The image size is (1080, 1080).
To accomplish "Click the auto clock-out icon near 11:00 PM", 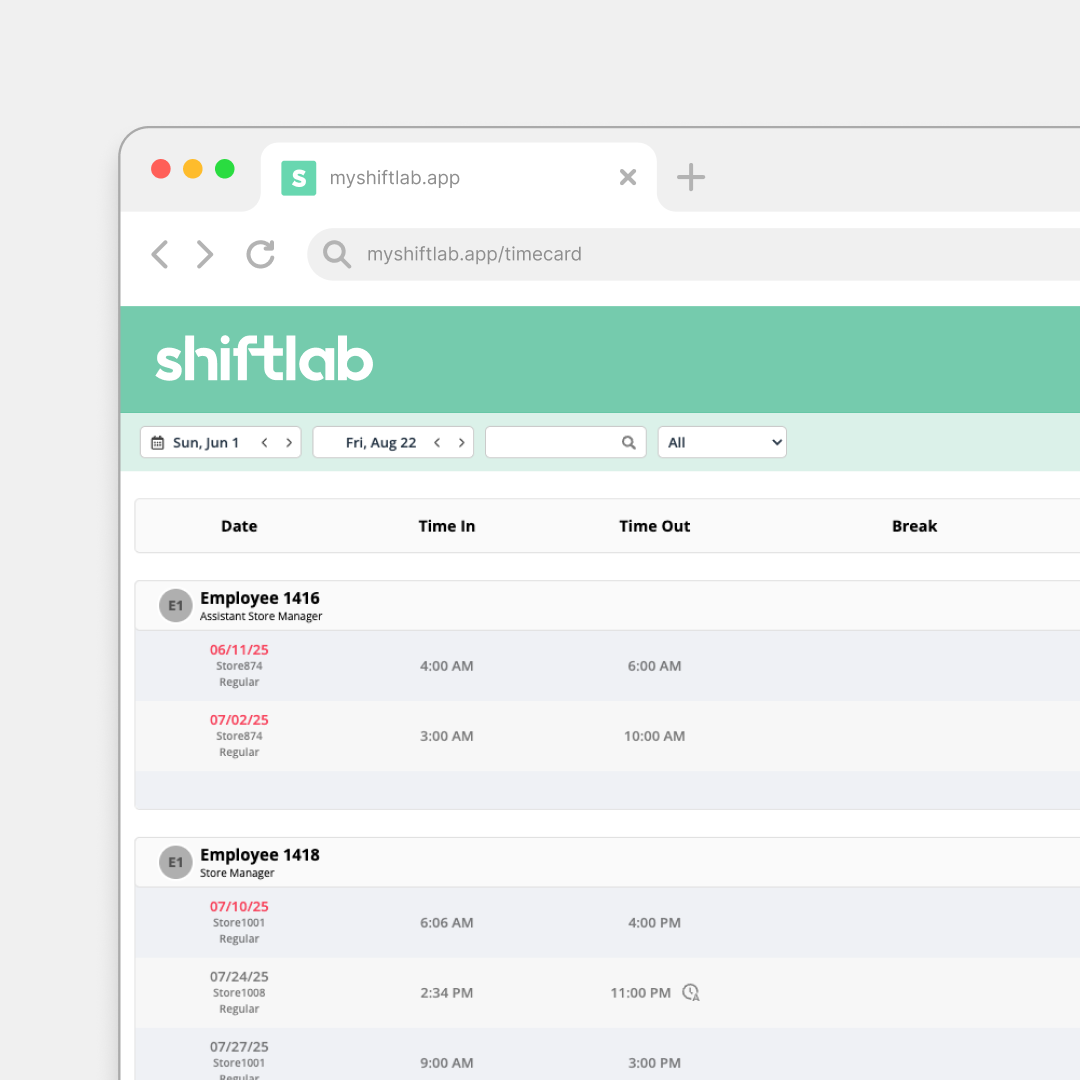I will click(691, 993).
